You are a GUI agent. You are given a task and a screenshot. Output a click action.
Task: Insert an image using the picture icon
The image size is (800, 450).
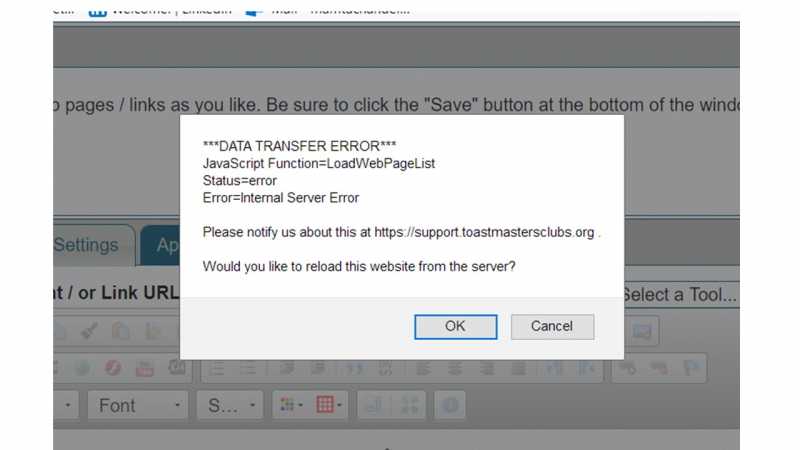[642, 331]
